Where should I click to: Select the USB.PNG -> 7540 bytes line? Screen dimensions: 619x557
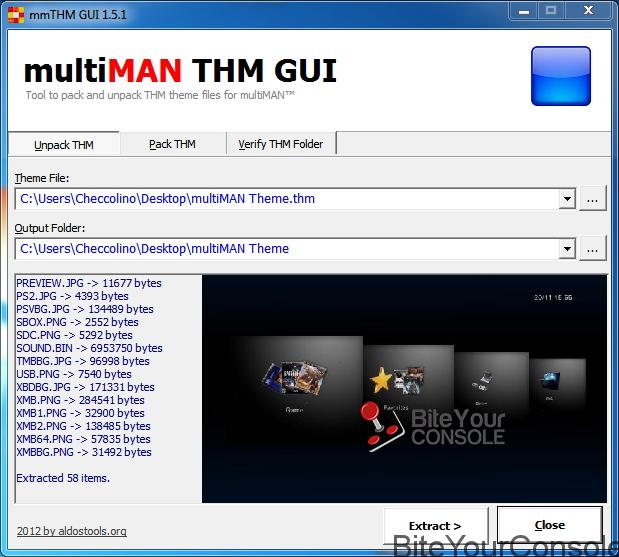pos(74,374)
